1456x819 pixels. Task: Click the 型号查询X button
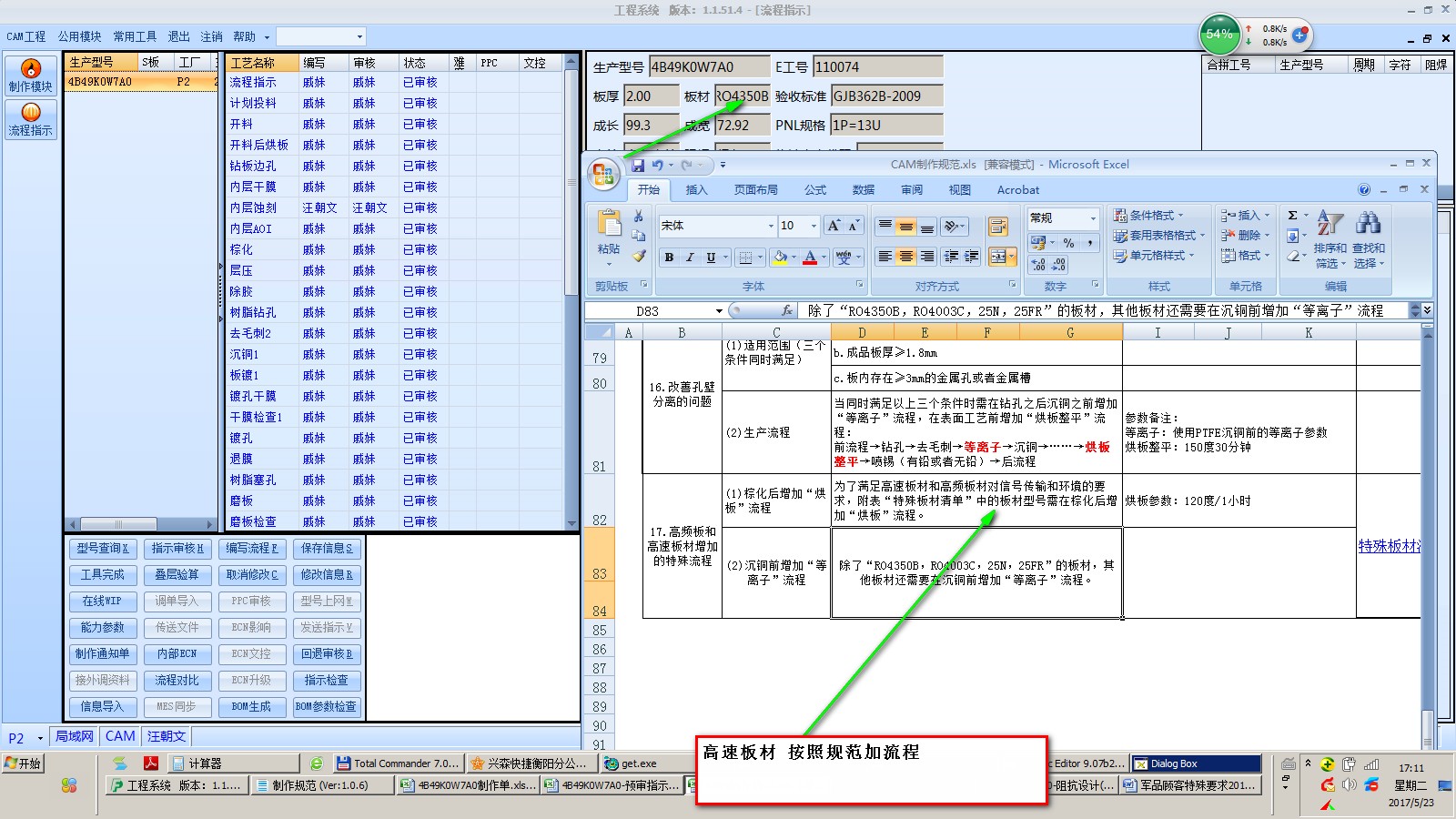click(x=103, y=549)
